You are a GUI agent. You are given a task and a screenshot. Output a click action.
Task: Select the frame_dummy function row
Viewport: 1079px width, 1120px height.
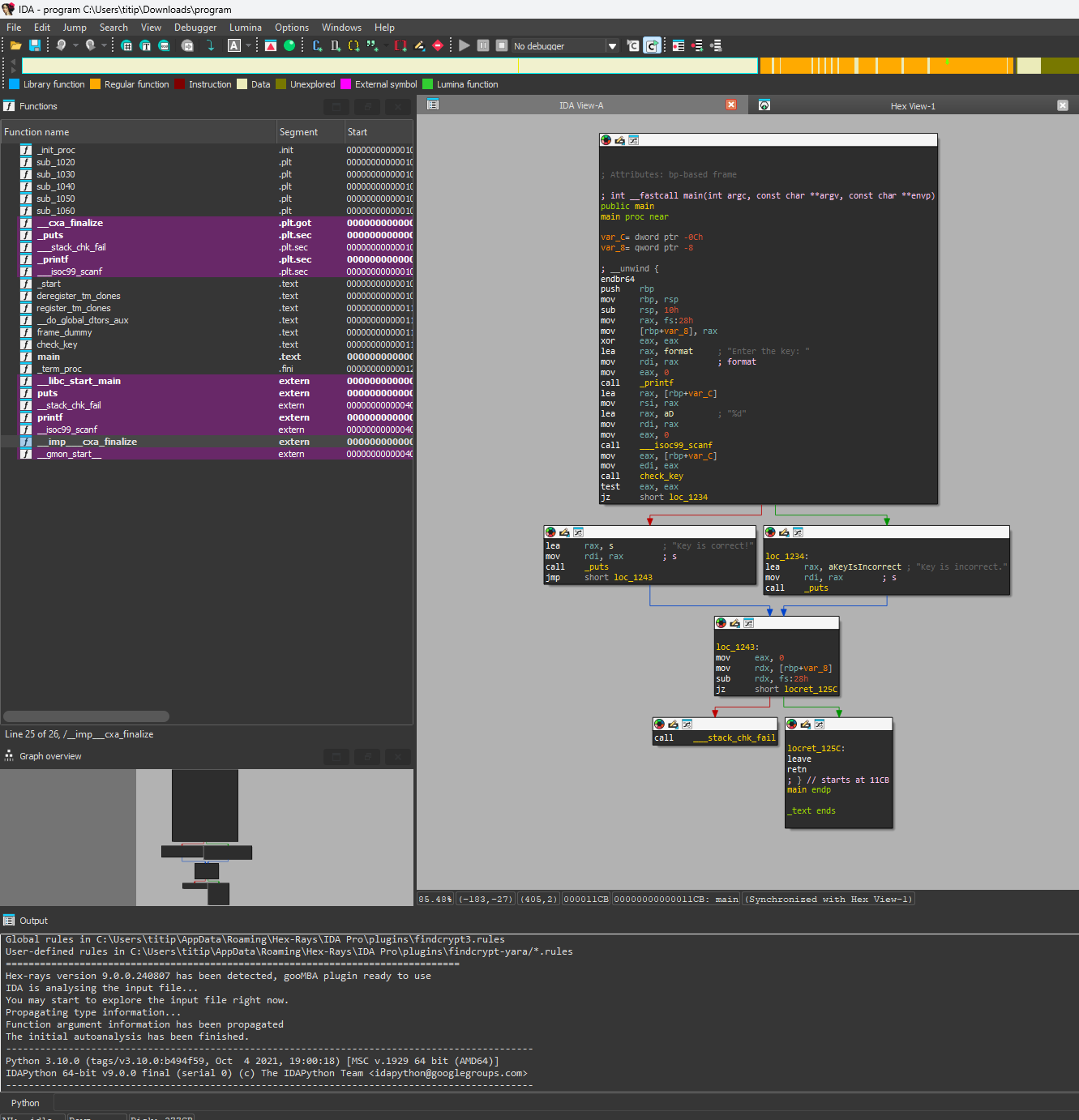207,332
